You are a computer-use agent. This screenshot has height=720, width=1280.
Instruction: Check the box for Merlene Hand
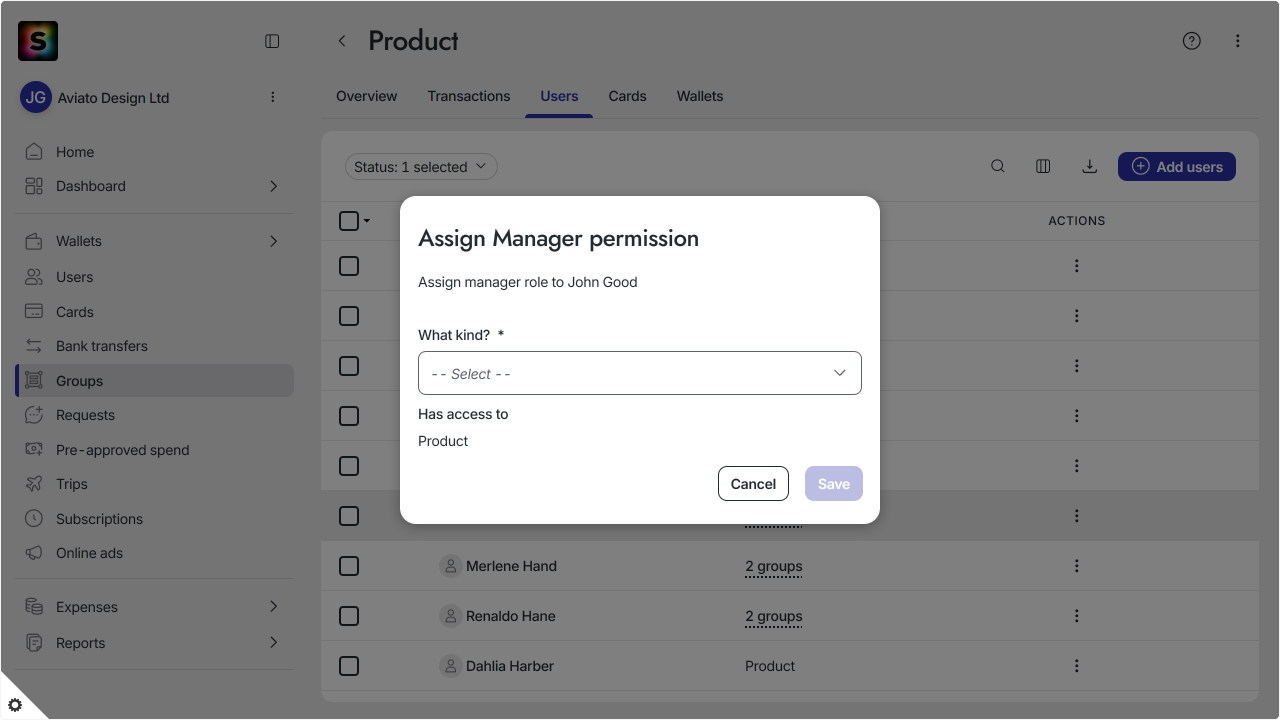[x=349, y=566]
